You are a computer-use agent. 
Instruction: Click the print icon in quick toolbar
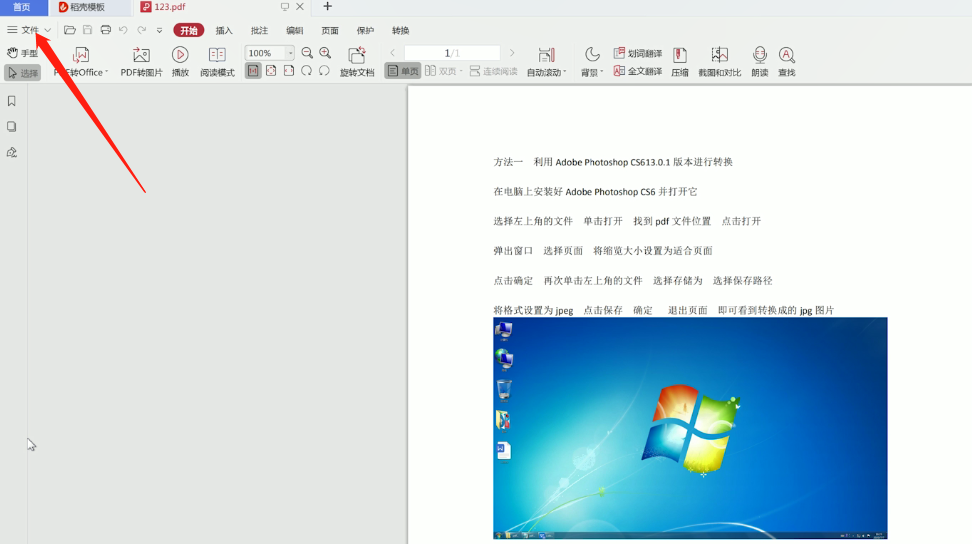pyautogui.click(x=105, y=30)
